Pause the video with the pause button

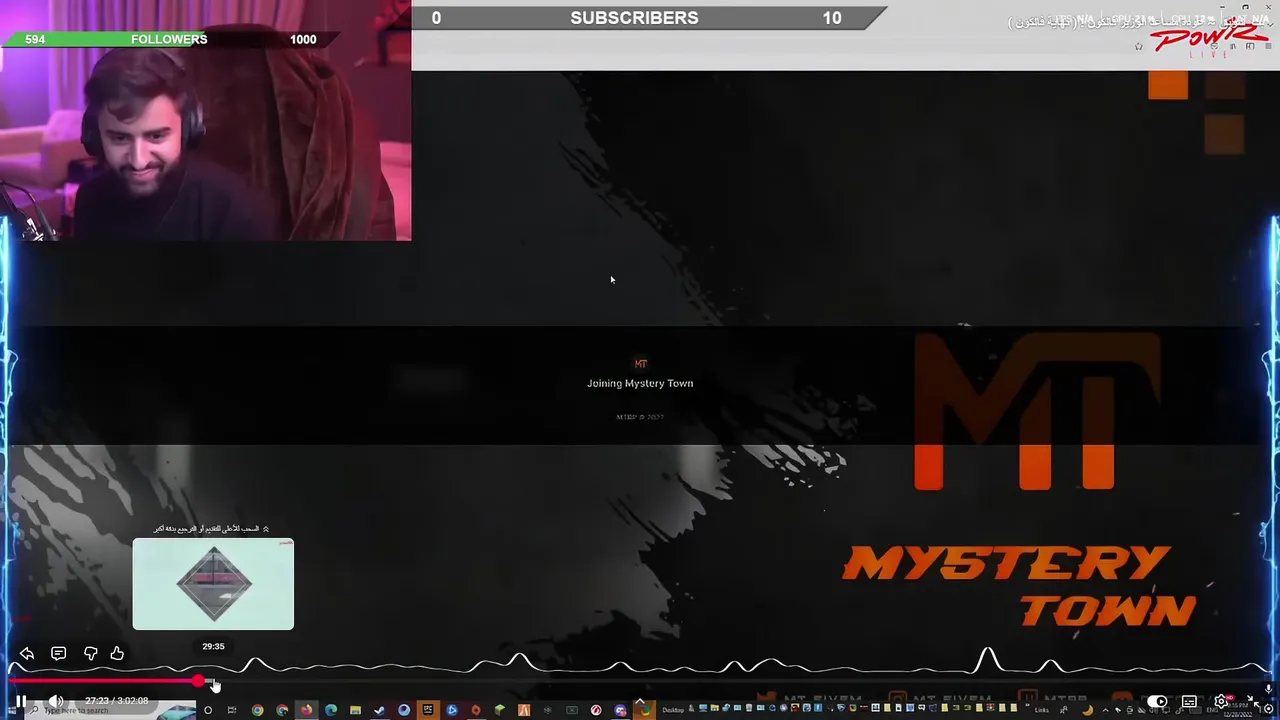(x=20, y=701)
